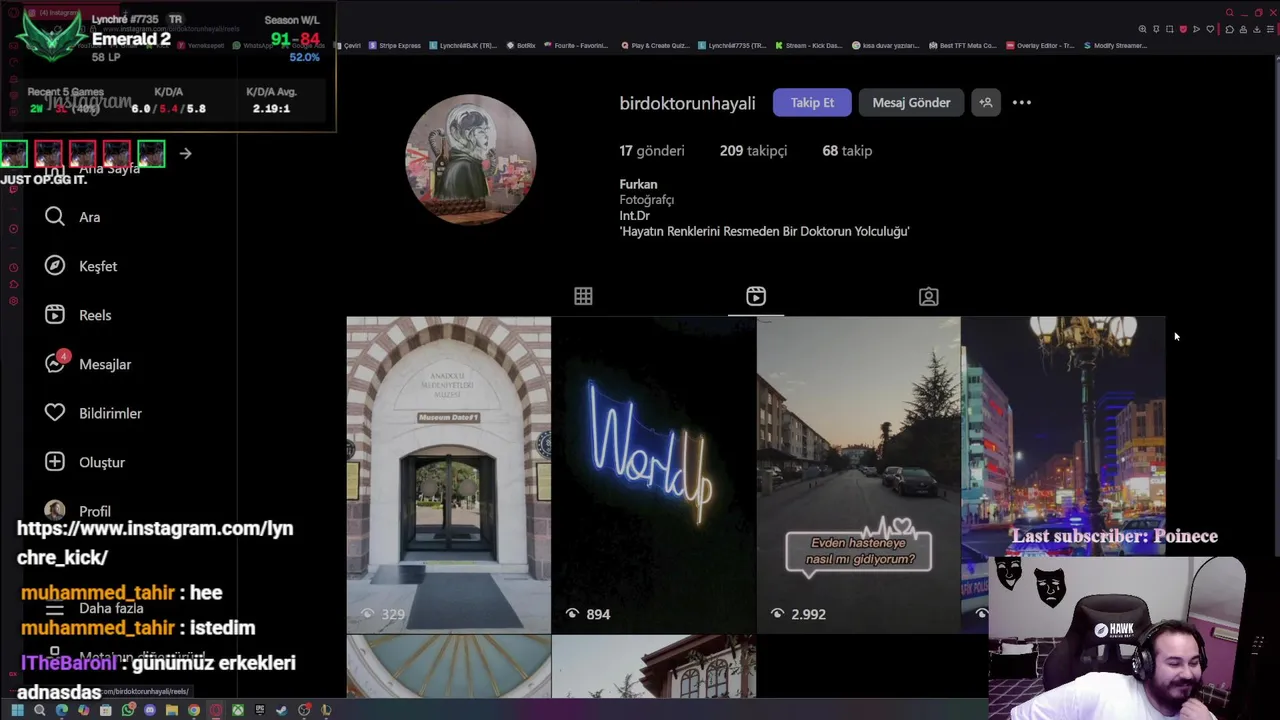Open the browser easy setup menu icon

click(1270, 29)
